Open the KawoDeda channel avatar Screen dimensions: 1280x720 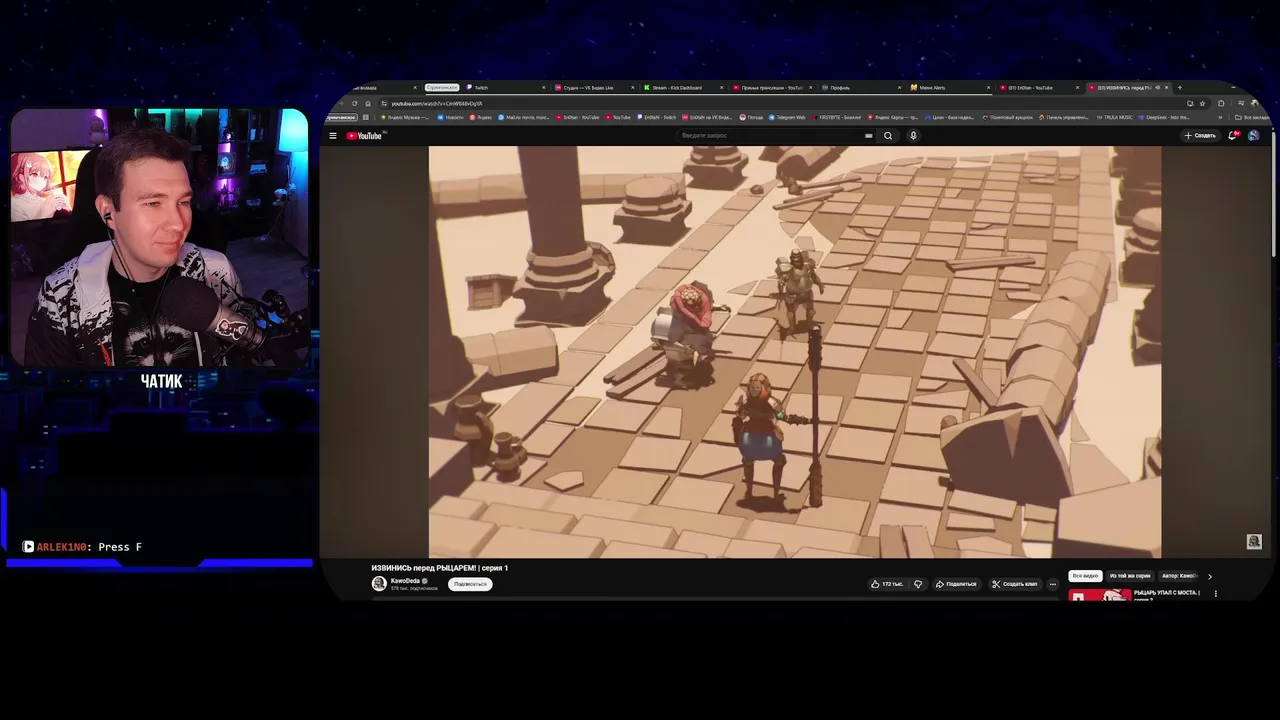[379, 584]
